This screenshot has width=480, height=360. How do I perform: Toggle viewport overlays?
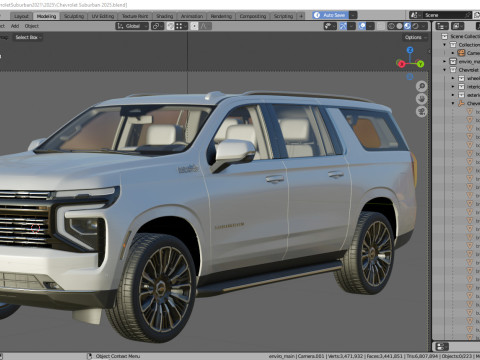tap(362, 26)
